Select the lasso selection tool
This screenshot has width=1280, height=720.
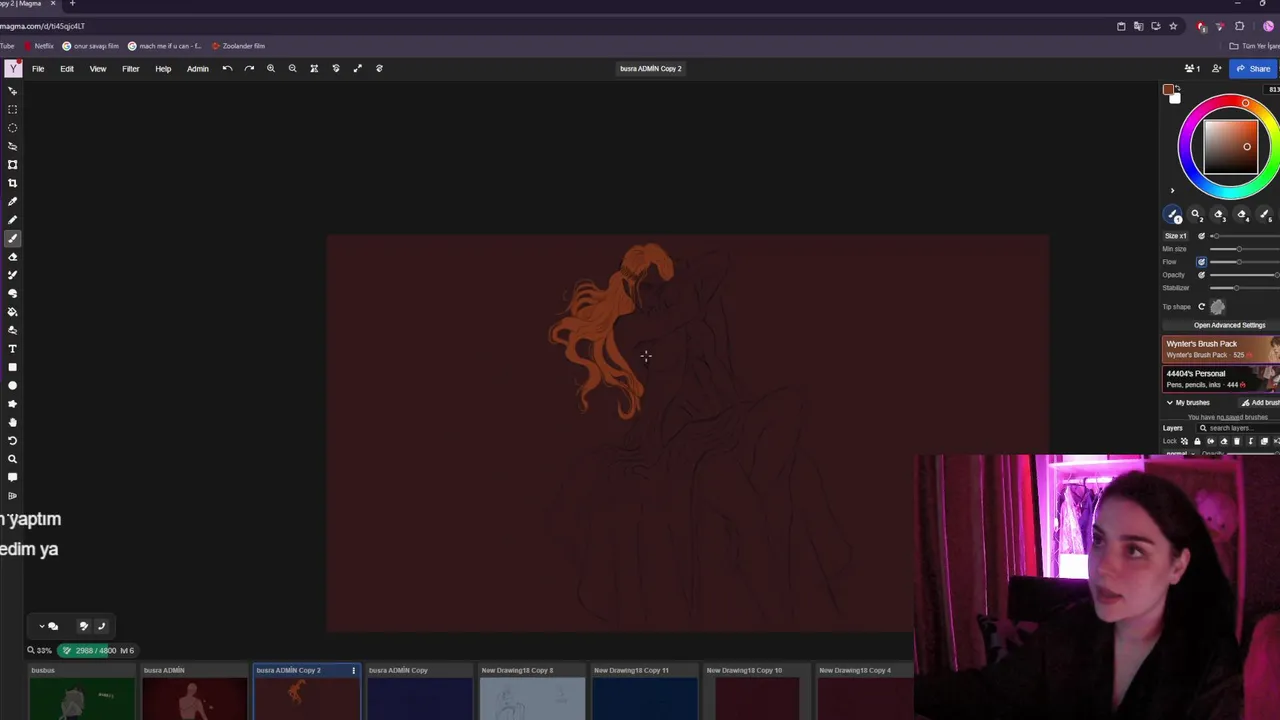(x=13, y=146)
